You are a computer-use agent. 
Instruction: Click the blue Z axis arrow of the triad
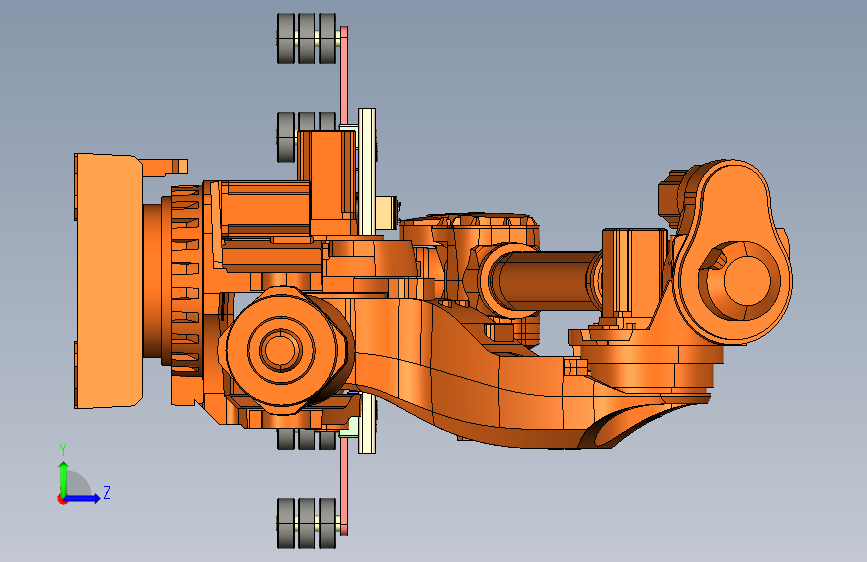coord(83,498)
